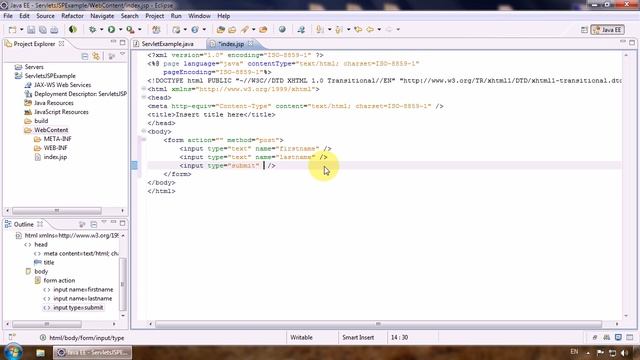This screenshot has width=640, height=360.
Task: Click Smart Insert in status bar
Action: [x=358, y=337]
